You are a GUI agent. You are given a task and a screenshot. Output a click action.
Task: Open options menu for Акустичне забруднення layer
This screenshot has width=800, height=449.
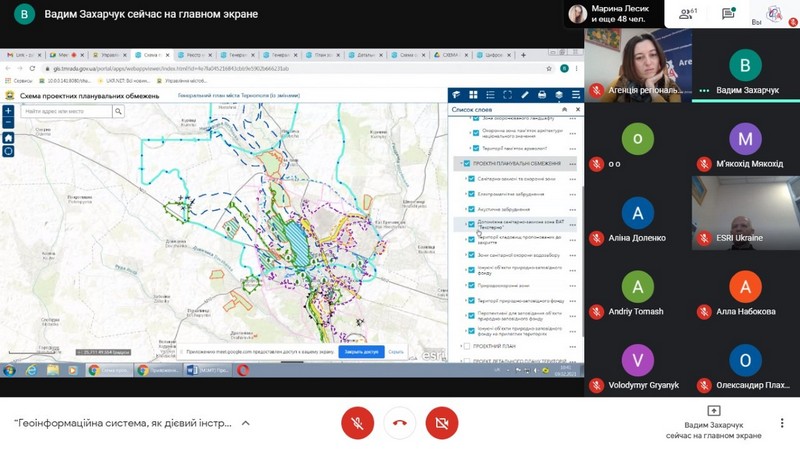tap(572, 210)
